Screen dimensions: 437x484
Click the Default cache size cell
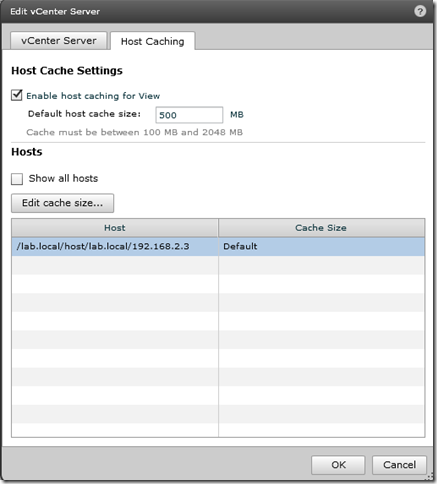[x=321, y=247]
